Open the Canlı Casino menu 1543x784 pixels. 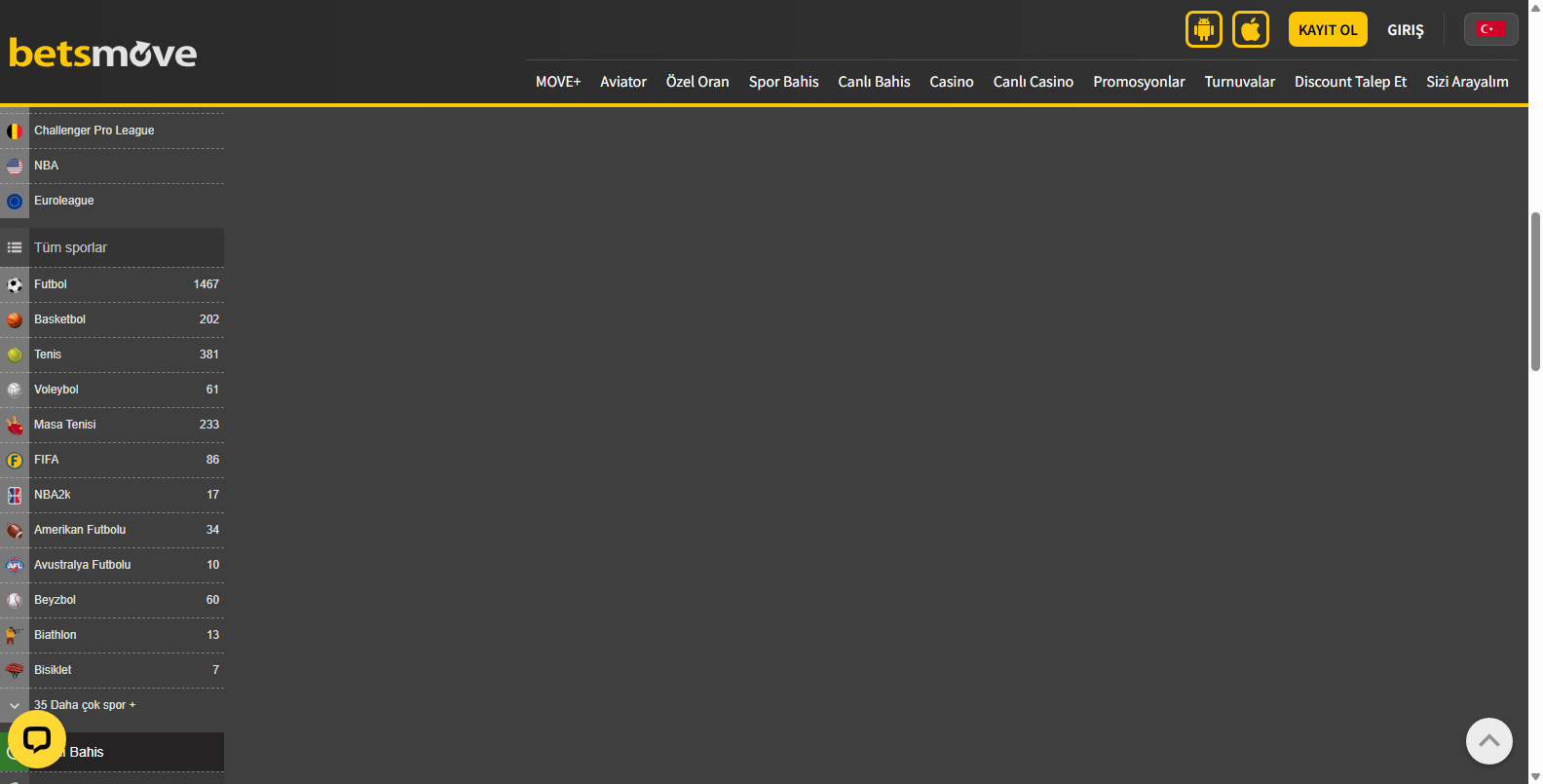pos(1033,82)
